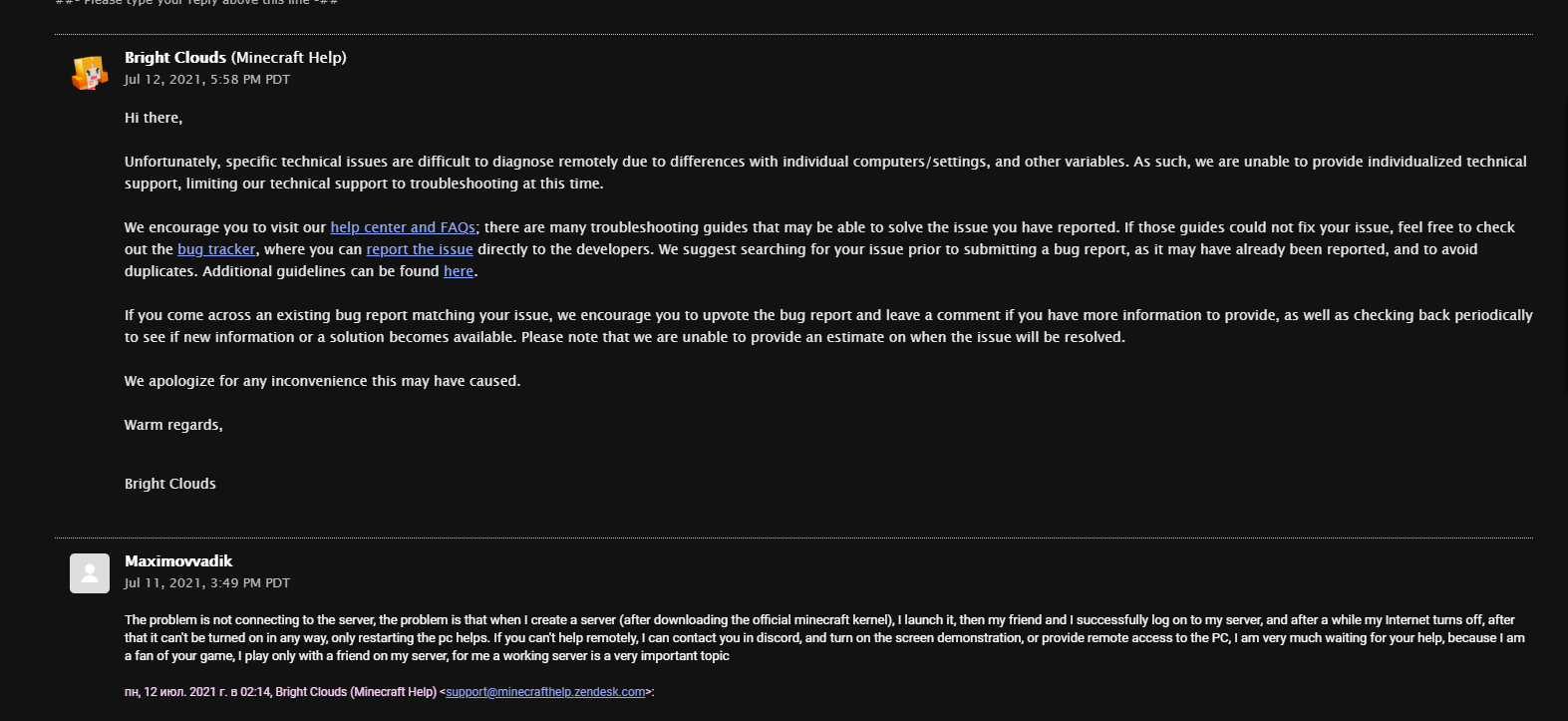Click the "Hi there," greeting line

tap(154, 118)
